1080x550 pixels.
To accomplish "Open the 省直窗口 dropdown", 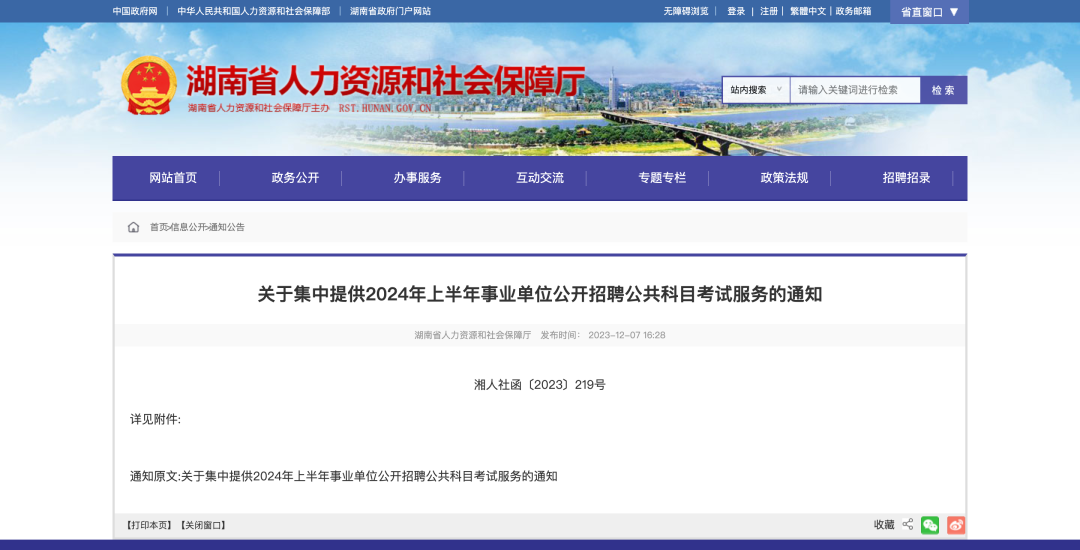I will 929,12.
